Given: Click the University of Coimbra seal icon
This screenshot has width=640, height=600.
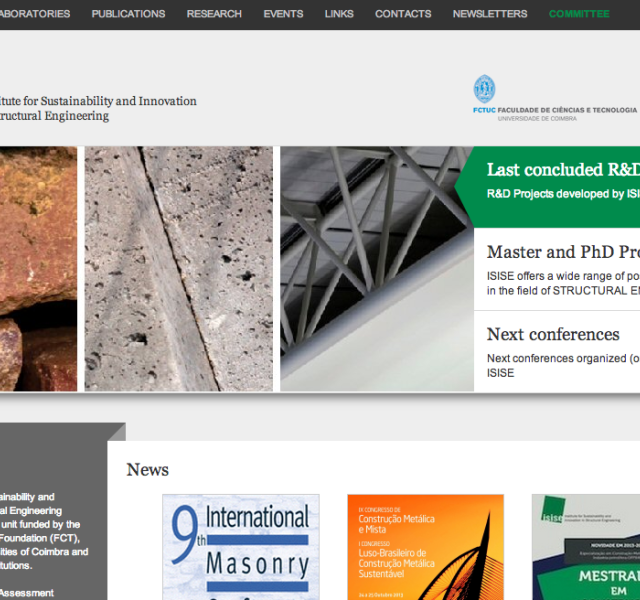Looking at the screenshot, I should 484,89.
